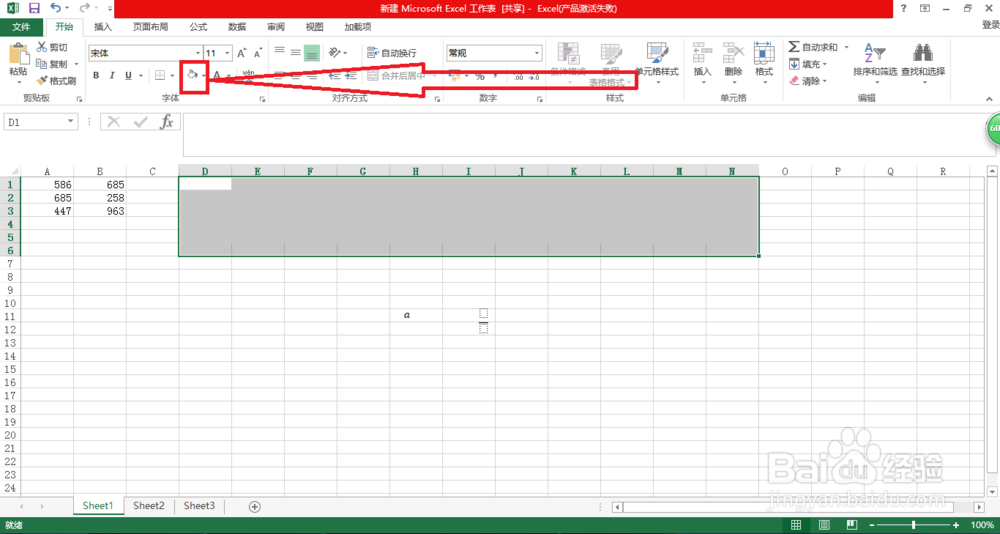The image size is (1000, 534).
Task: Open the borders dropdown arrow
Action: (172, 76)
